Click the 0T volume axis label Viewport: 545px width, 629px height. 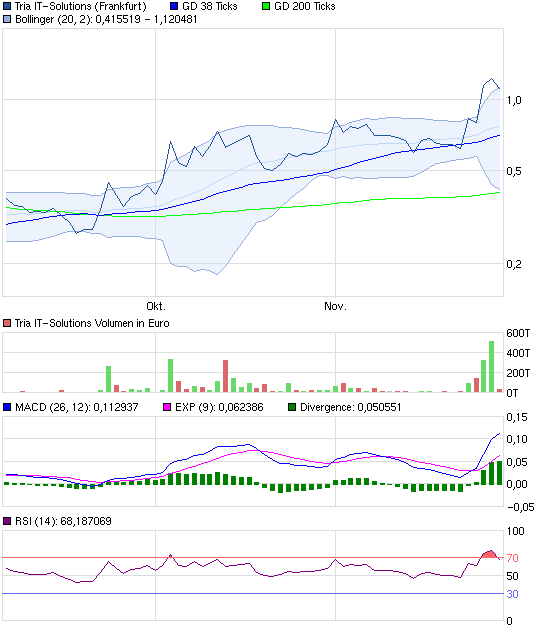tap(513, 393)
